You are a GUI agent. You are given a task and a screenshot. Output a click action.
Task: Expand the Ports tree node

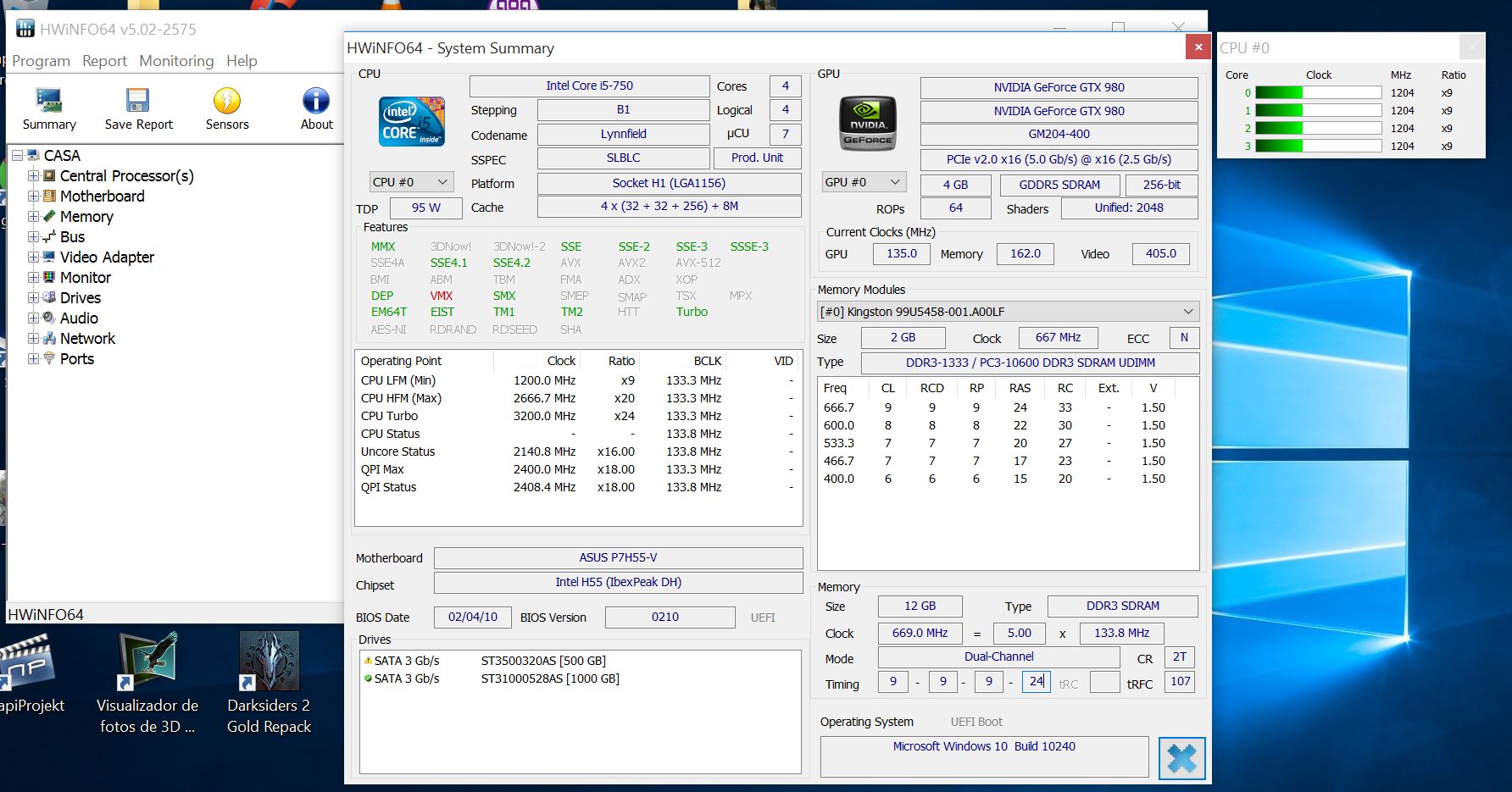point(33,358)
